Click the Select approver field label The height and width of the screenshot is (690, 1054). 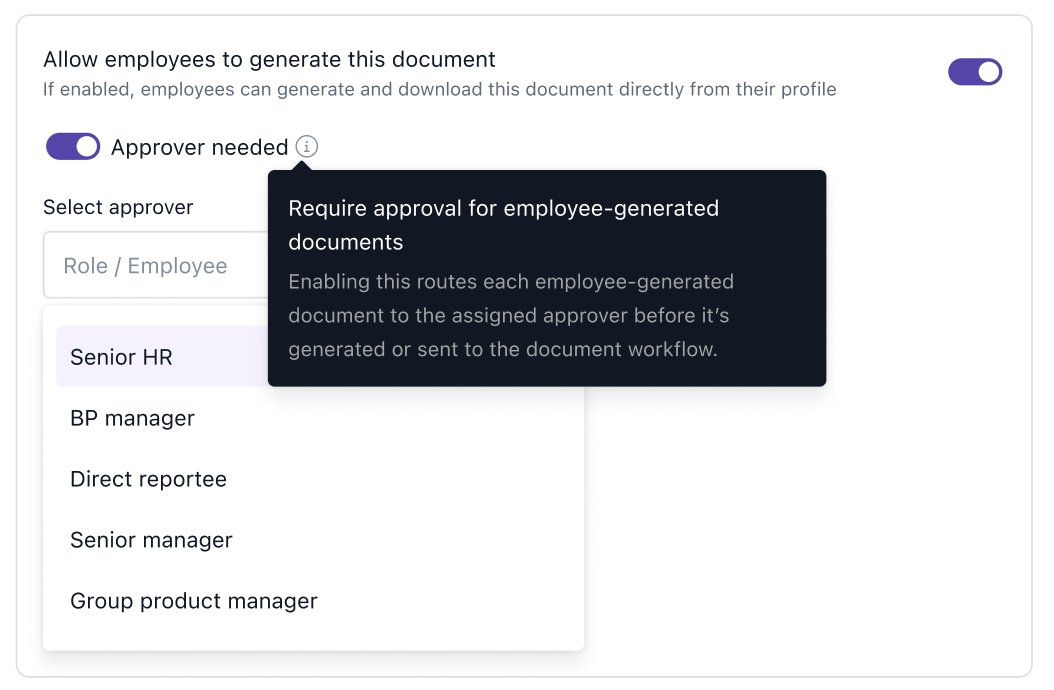(118, 207)
